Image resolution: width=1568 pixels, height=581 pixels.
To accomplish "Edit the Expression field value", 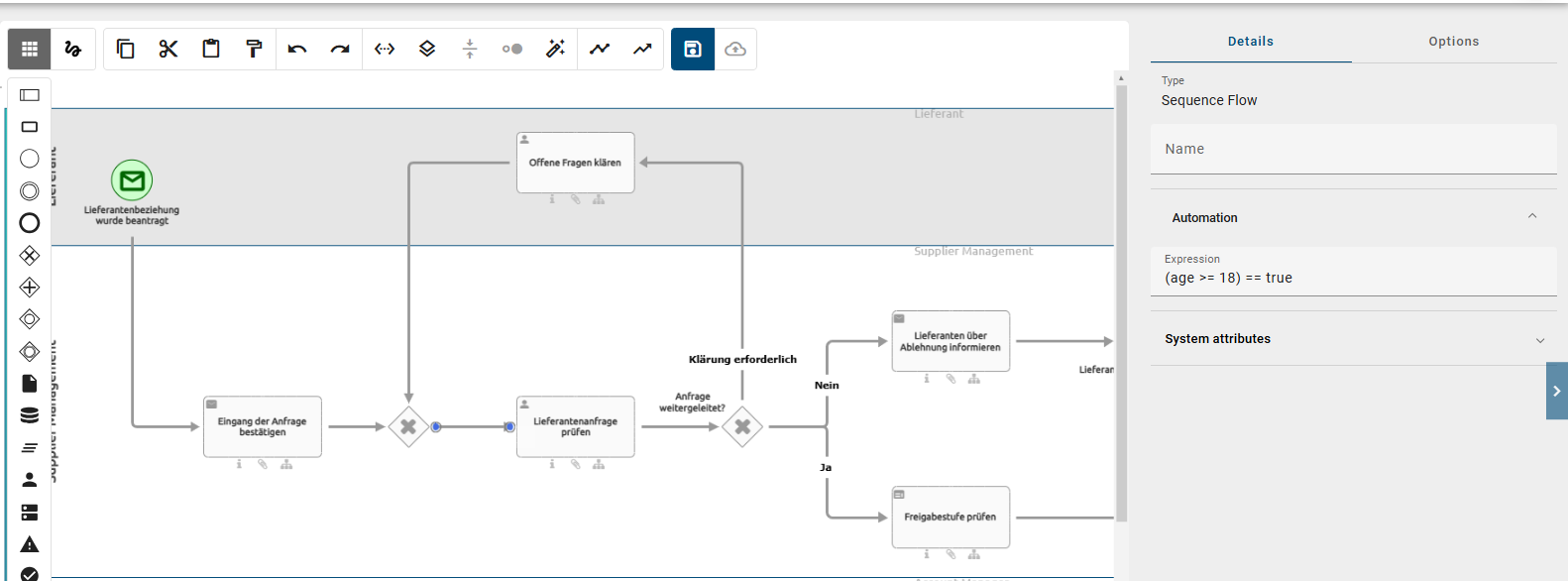I will [1354, 270].
